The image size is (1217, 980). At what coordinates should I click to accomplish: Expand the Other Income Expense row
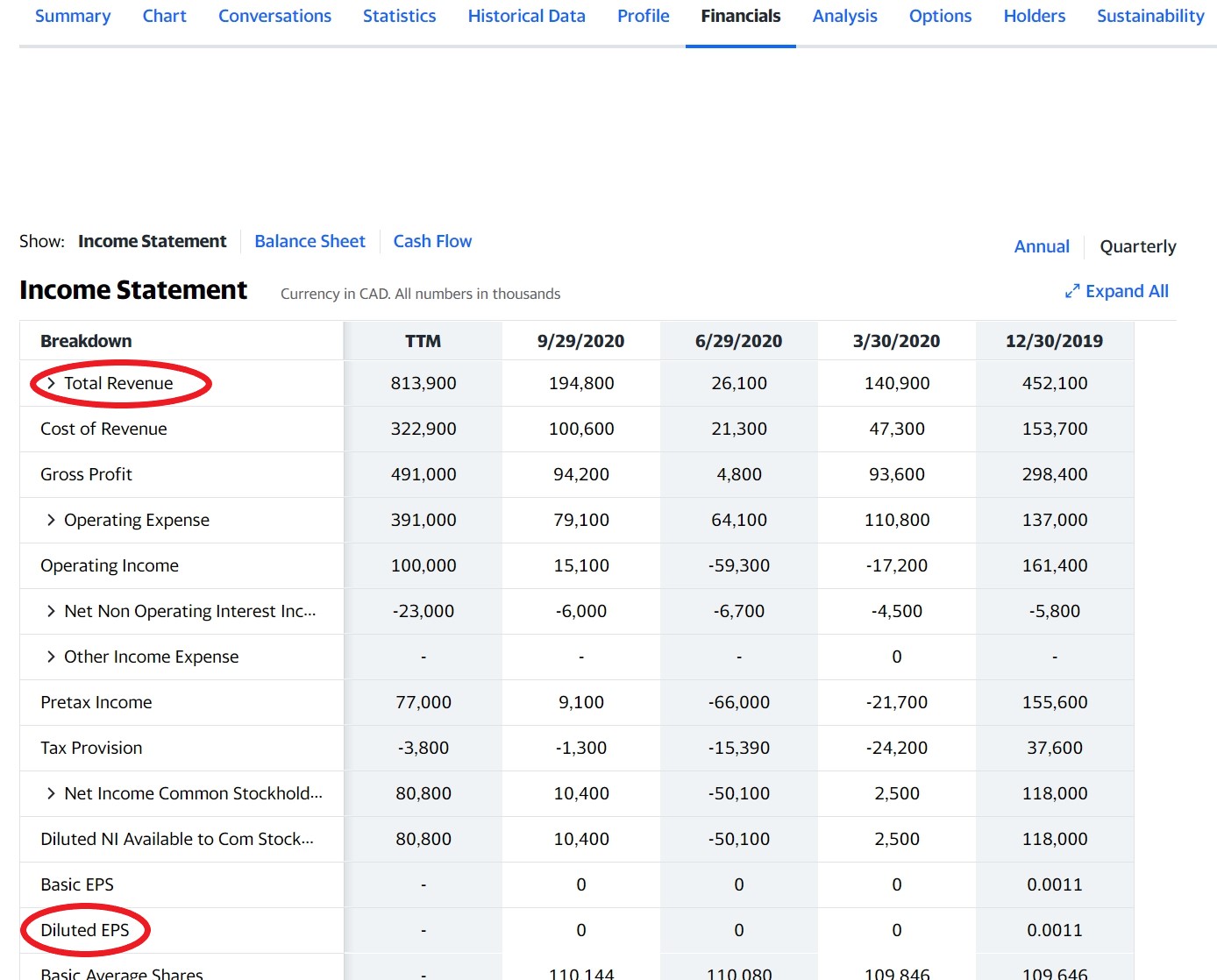tap(51, 657)
